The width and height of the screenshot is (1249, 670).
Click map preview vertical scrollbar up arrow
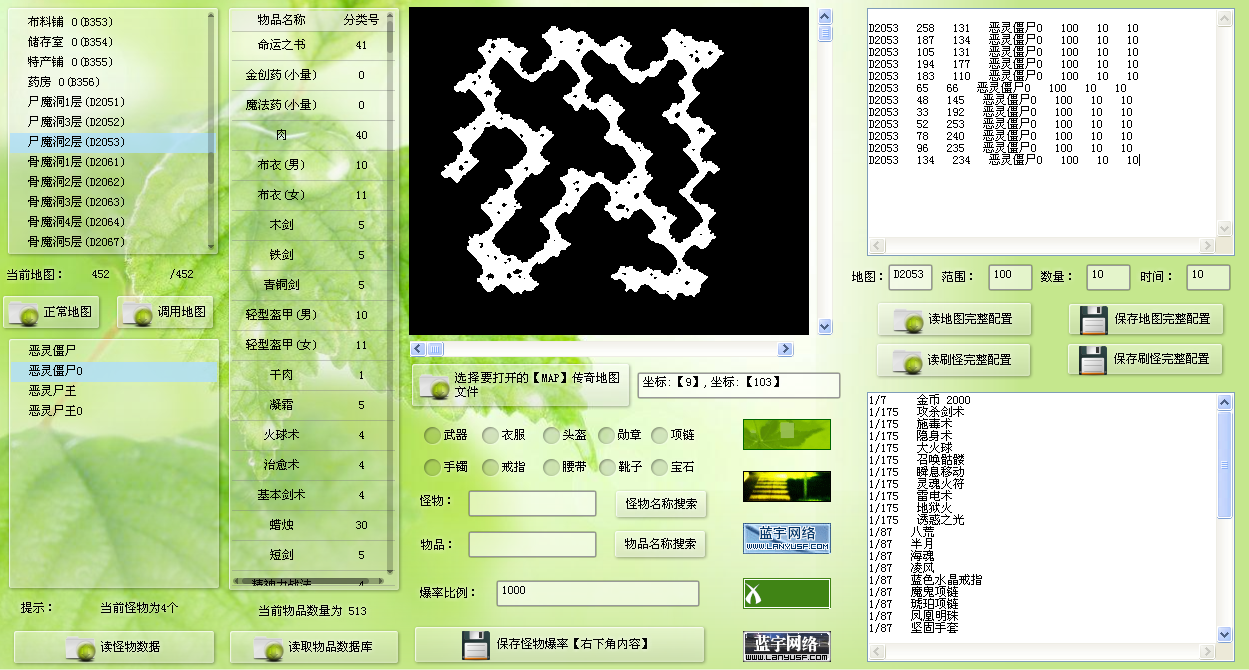point(825,16)
